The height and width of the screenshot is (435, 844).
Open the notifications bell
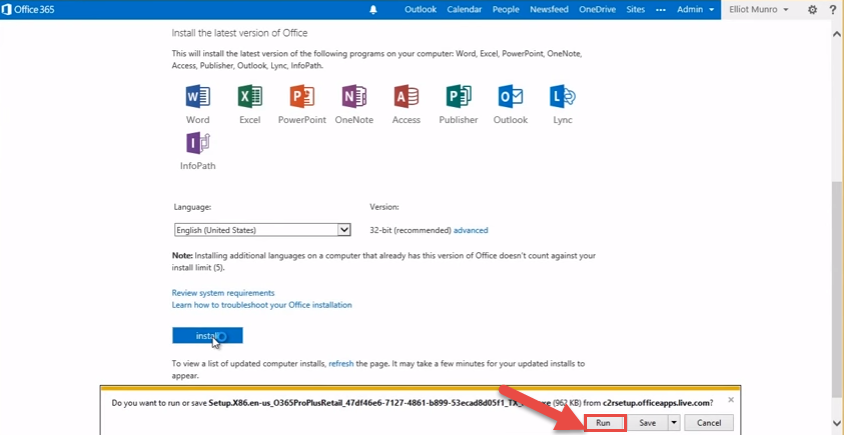pyautogui.click(x=374, y=9)
